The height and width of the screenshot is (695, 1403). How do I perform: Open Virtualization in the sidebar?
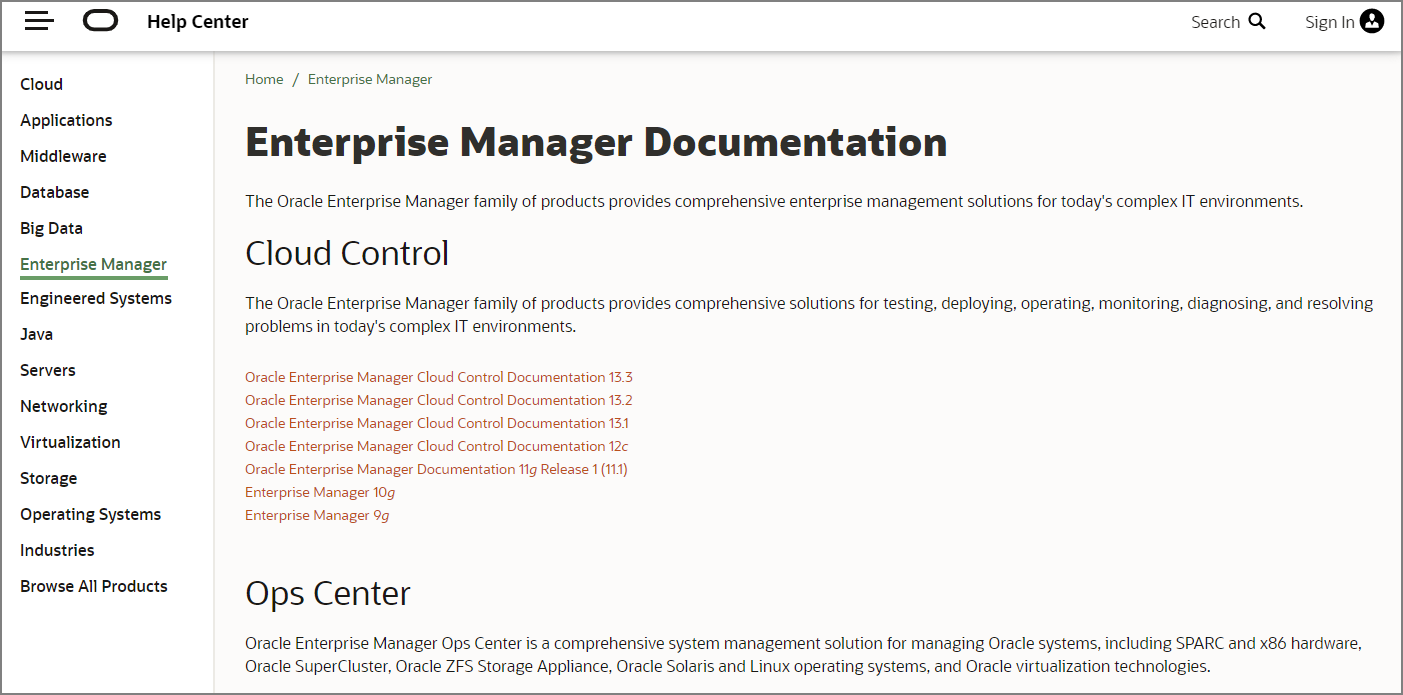click(x=70, y=442)
